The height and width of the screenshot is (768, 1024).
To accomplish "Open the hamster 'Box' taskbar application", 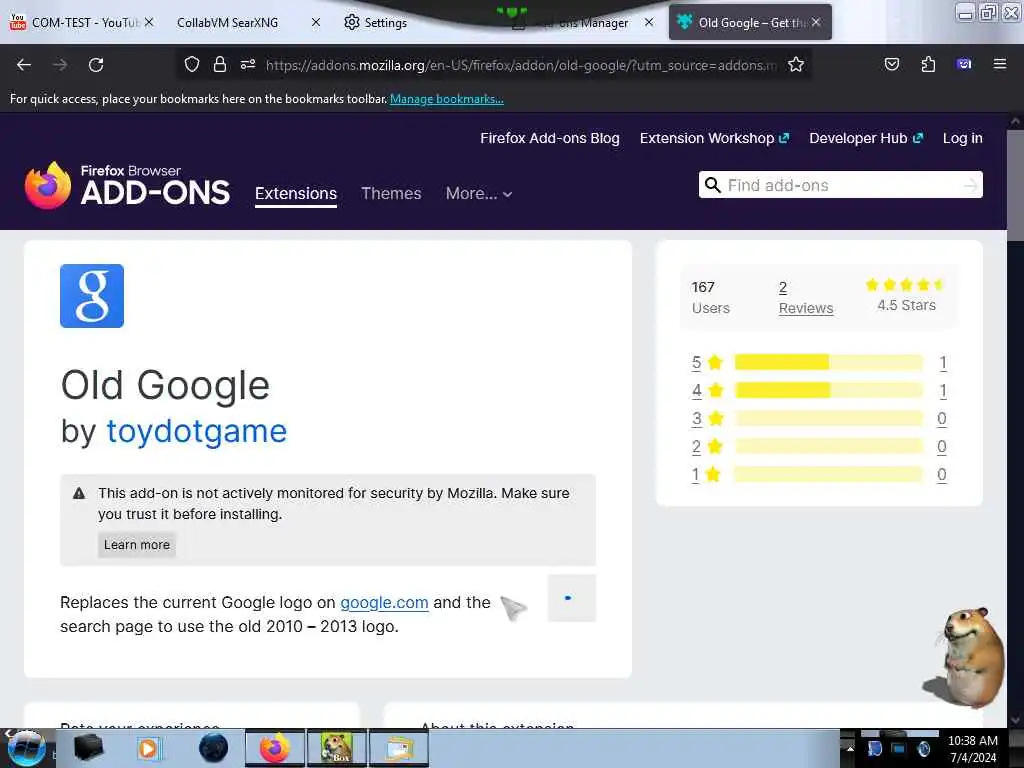I will tap(337, 748).
